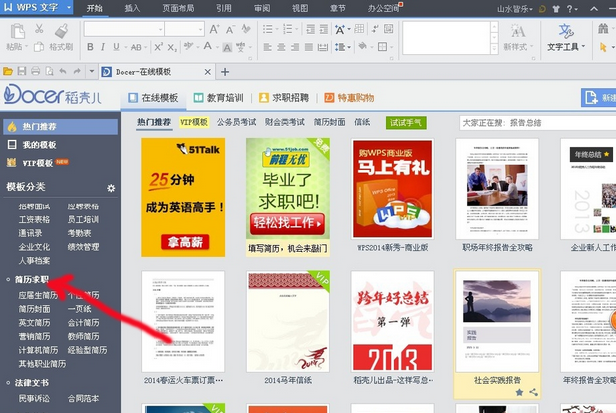Open the 简历求职 category

pyautogui.click(x=31, y=279)
